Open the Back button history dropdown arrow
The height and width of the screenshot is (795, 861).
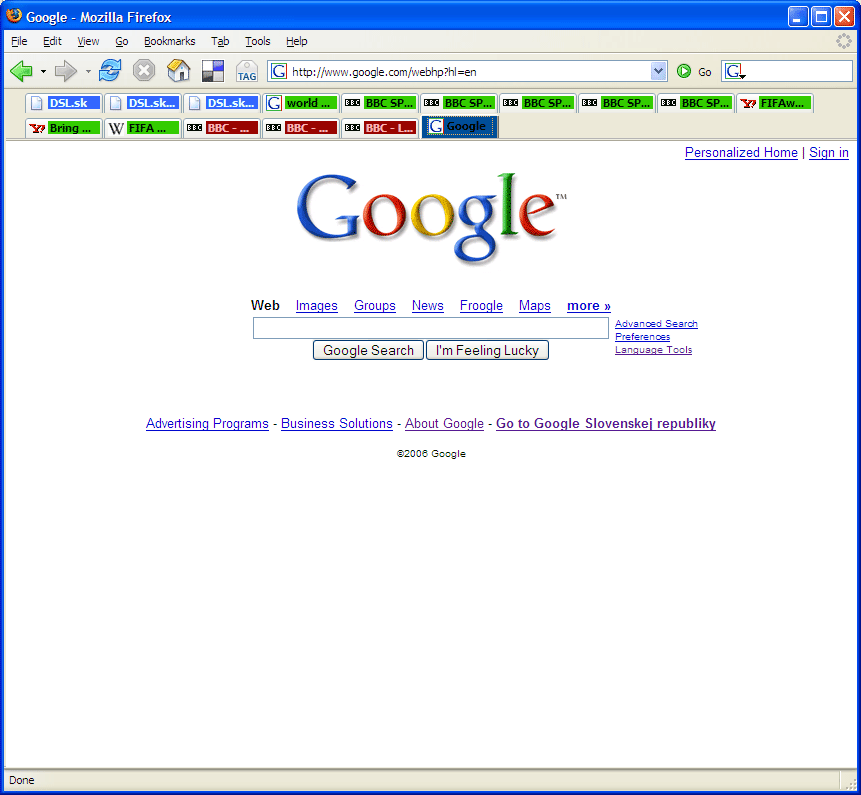pyautogui.click(x=43, y=71)
